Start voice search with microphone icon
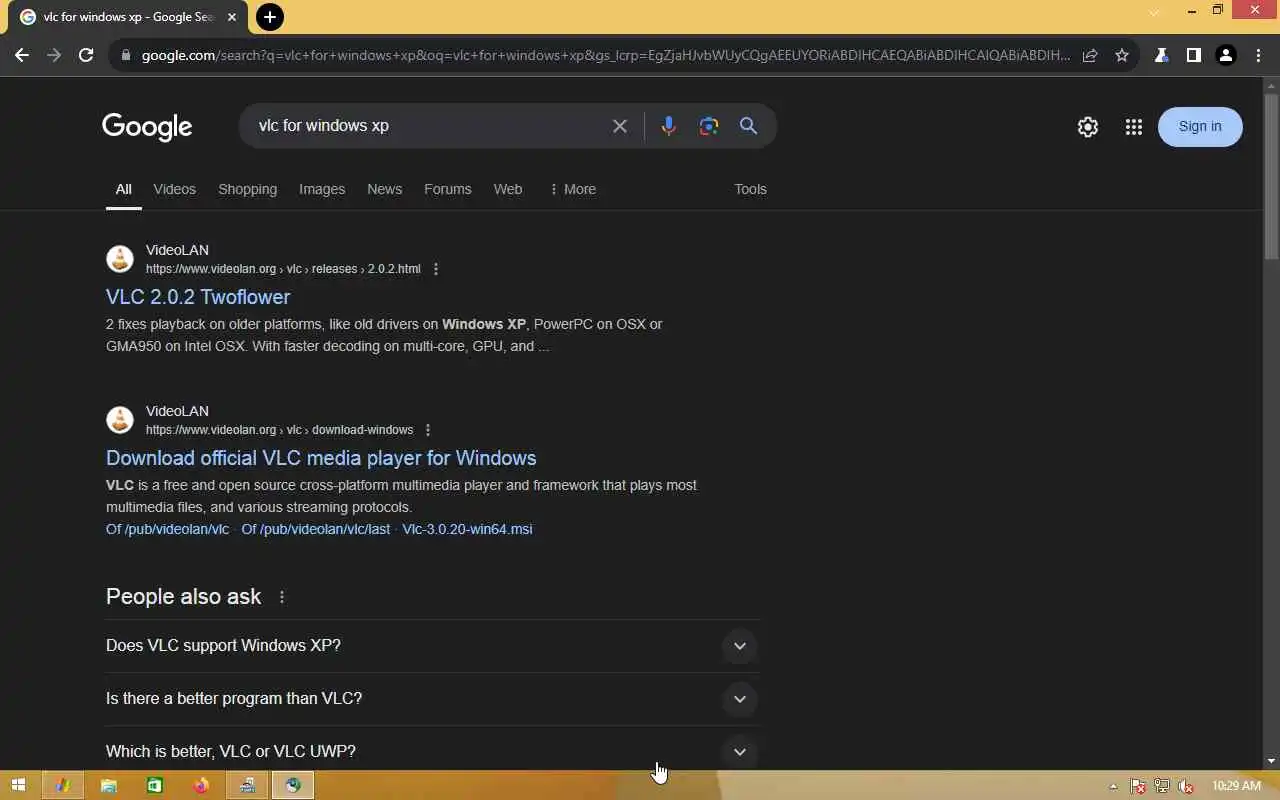This screenshot has height=800, width=1280. tap(668, 126)
